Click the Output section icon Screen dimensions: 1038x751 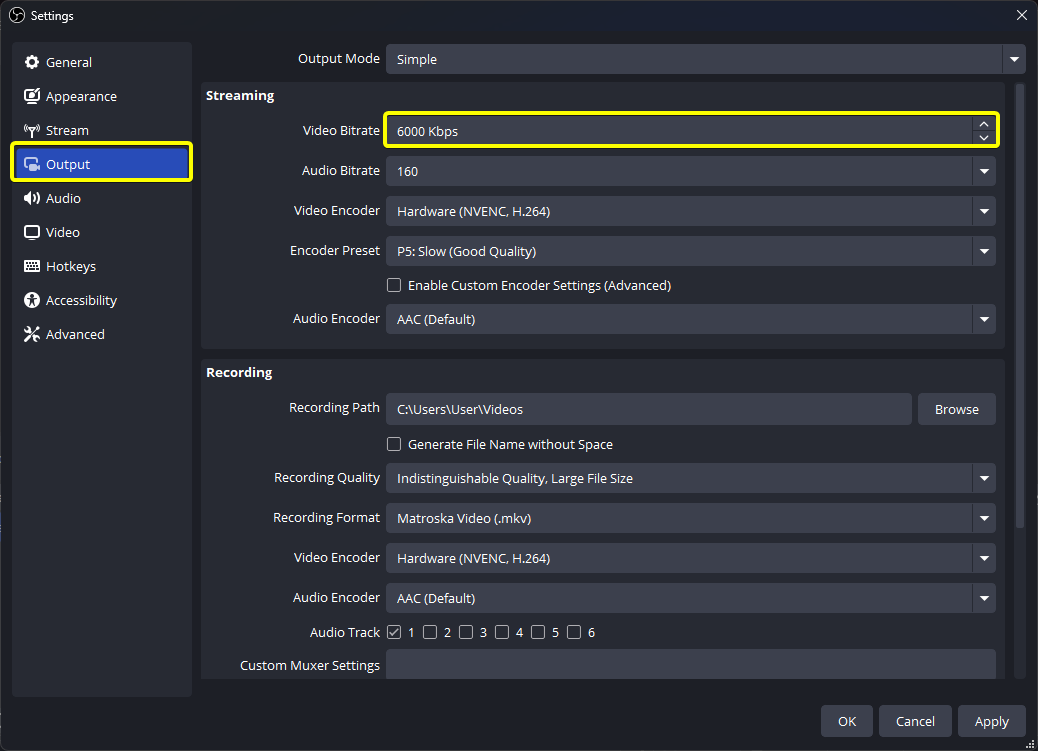[32, 164]
